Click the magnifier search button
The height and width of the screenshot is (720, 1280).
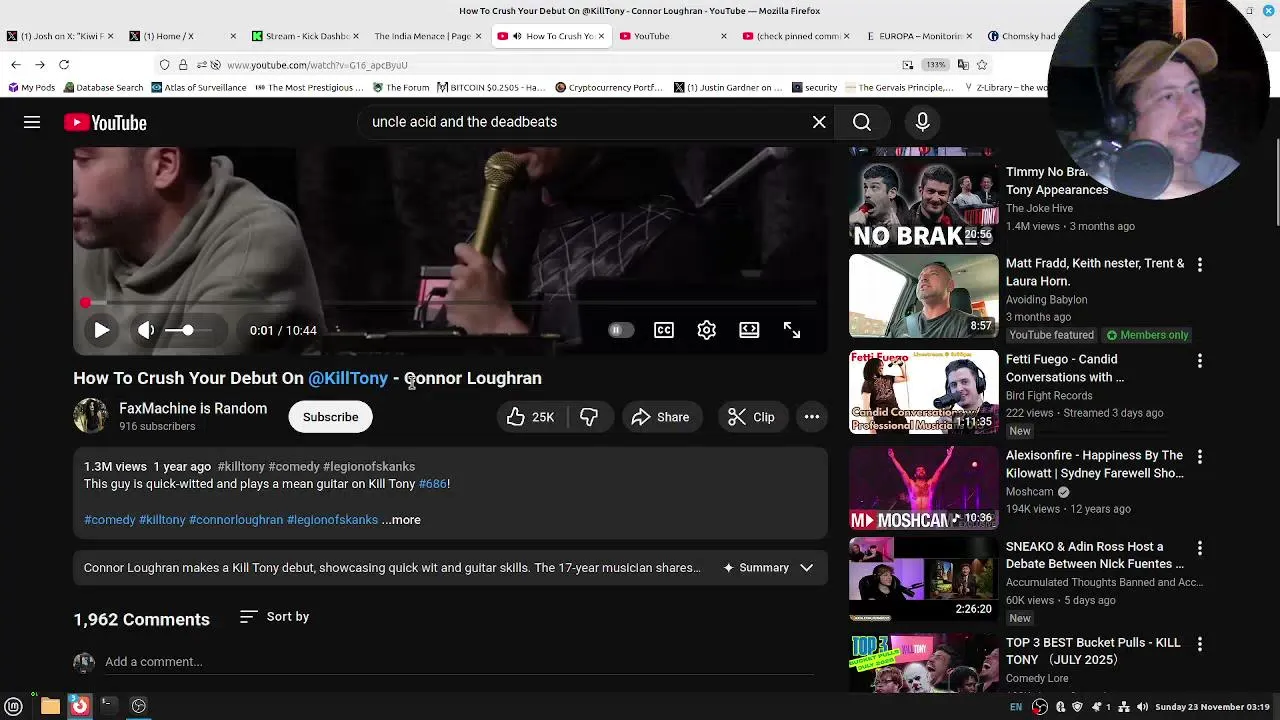(862, 122)
